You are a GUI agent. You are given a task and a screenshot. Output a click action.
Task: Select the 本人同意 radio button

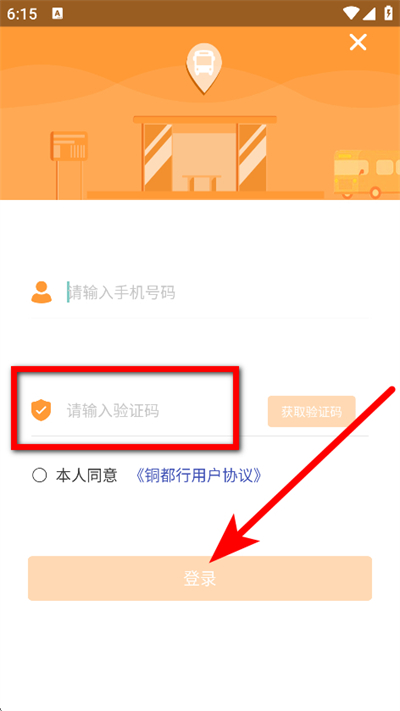coord(39,476)
